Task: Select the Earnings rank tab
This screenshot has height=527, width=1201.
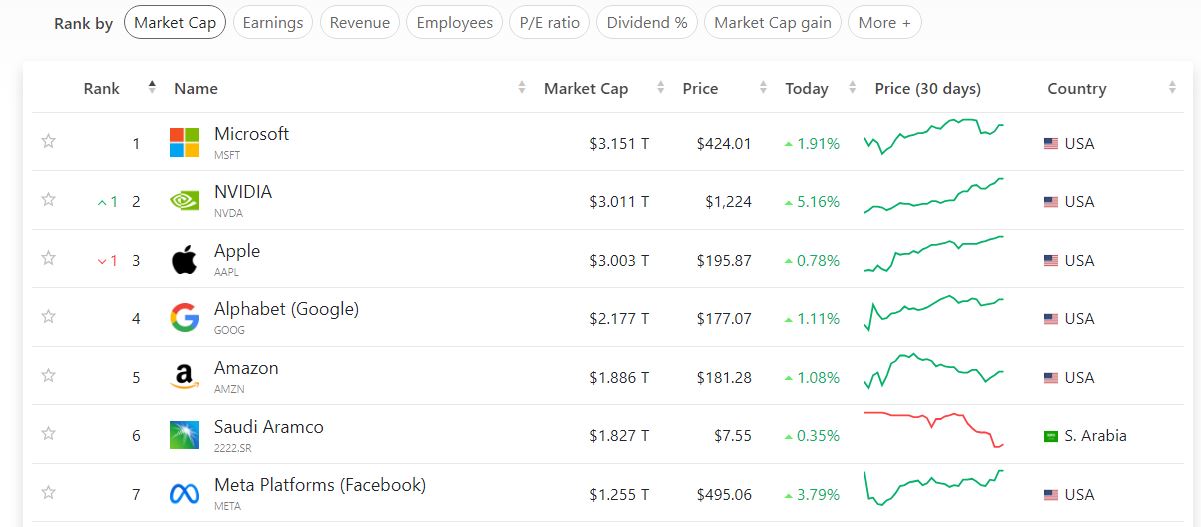Action: [x=273, y=23]
